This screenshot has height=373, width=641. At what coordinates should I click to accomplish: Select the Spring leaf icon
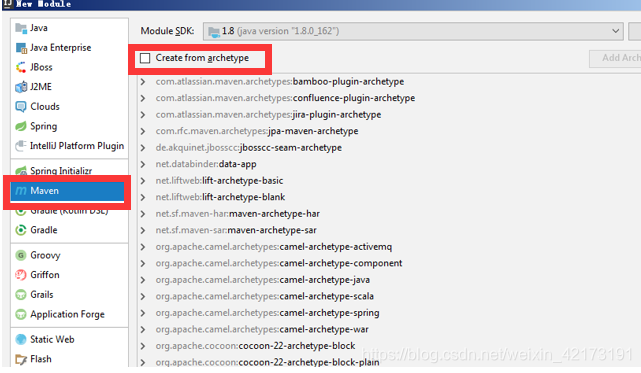tap(21, 126)
